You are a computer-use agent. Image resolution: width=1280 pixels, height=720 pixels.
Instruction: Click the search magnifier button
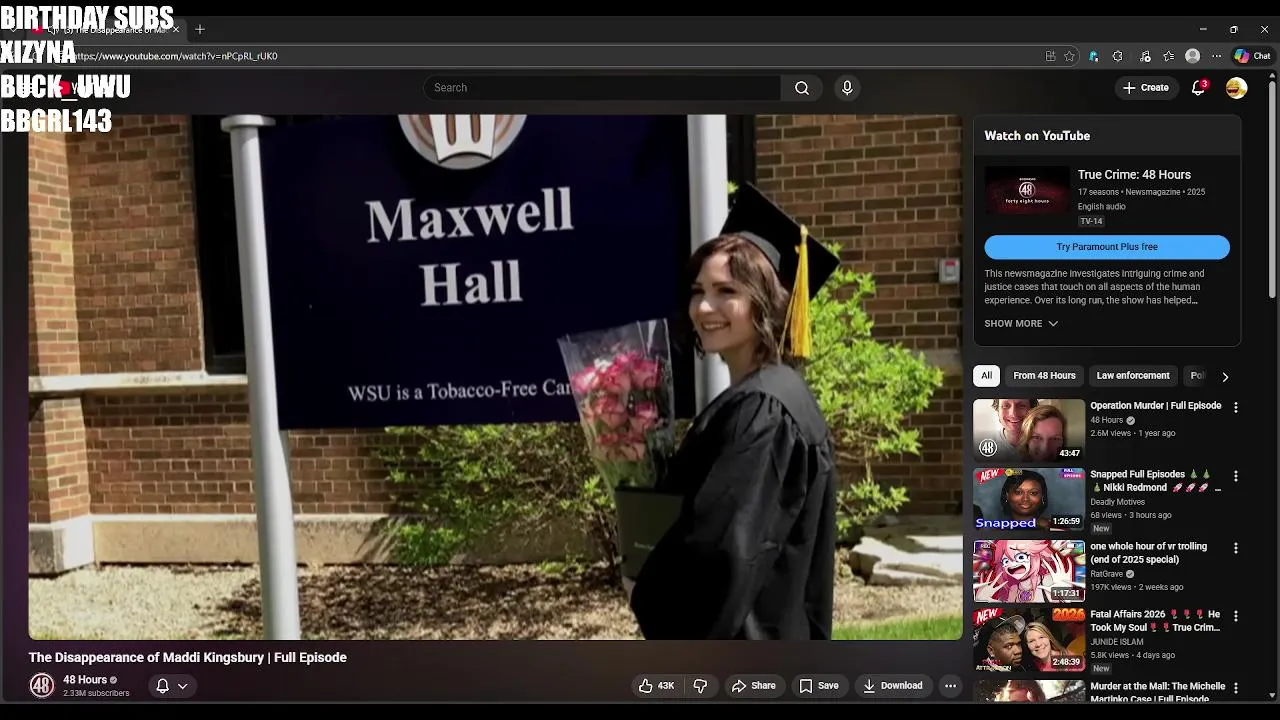(x=802, y=88)
